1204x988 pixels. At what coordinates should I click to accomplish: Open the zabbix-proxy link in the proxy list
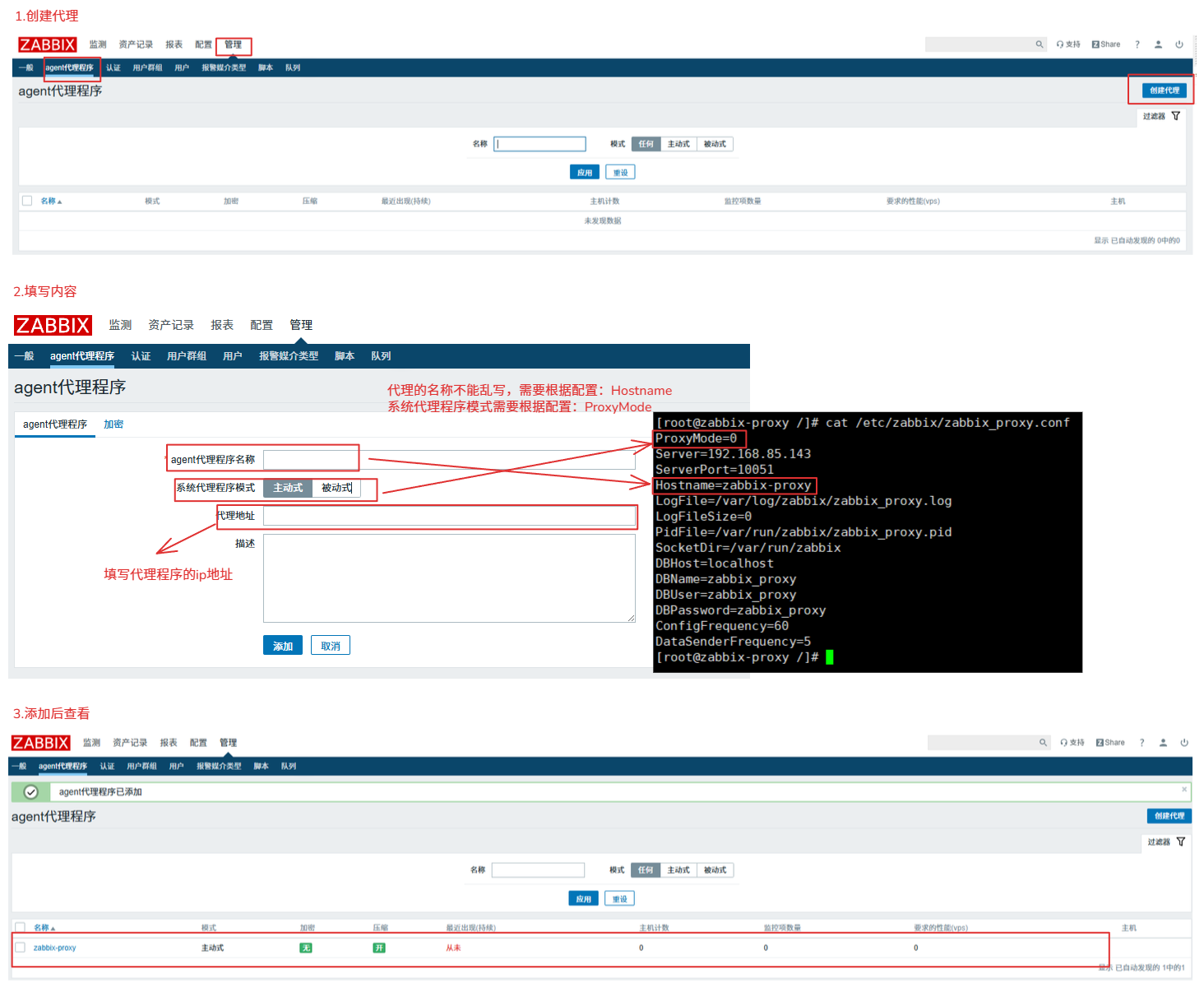(x=54, y=948)
